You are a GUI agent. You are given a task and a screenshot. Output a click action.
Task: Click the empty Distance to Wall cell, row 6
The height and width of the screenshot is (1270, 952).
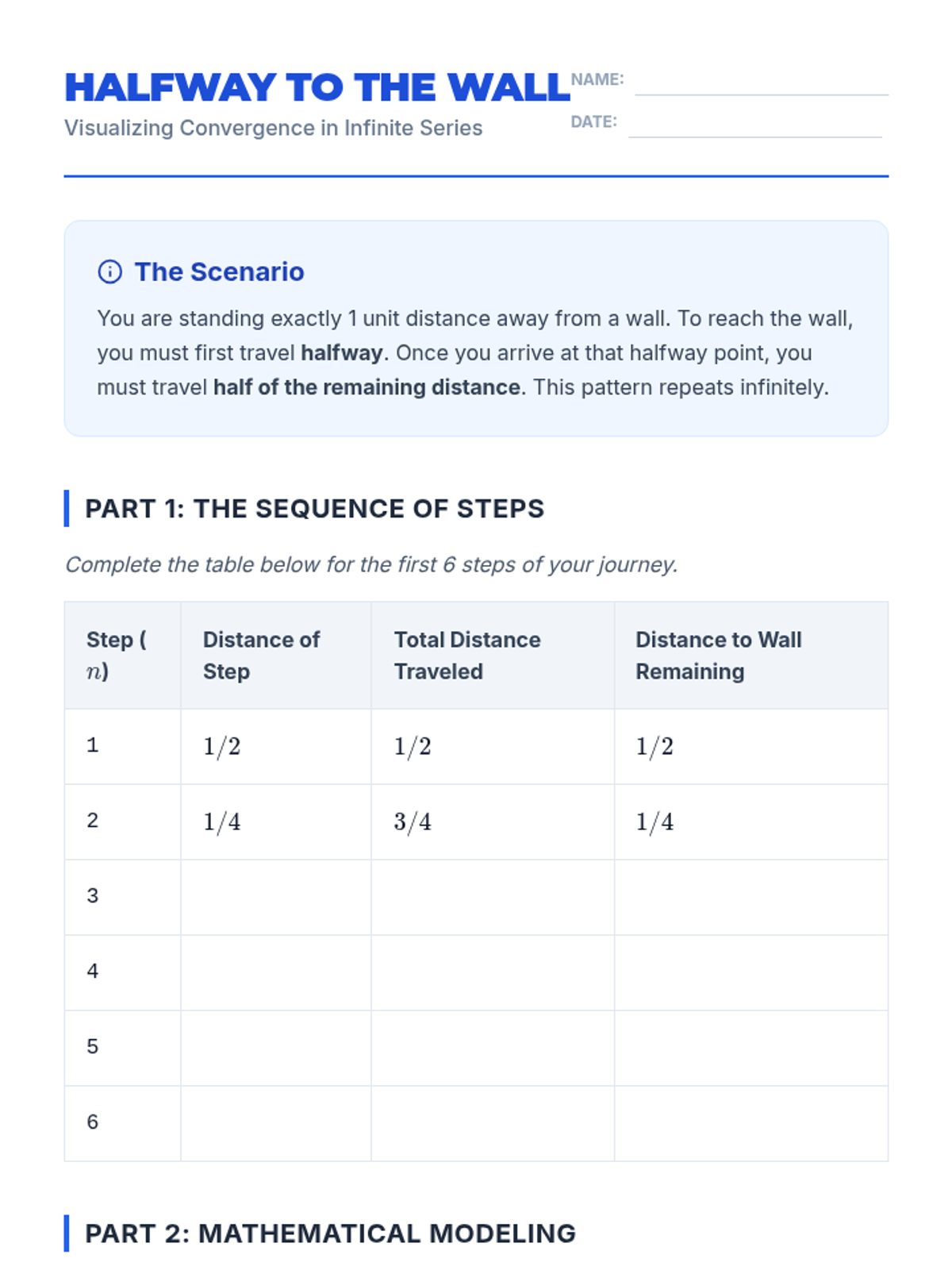[x=750, y=1123]
